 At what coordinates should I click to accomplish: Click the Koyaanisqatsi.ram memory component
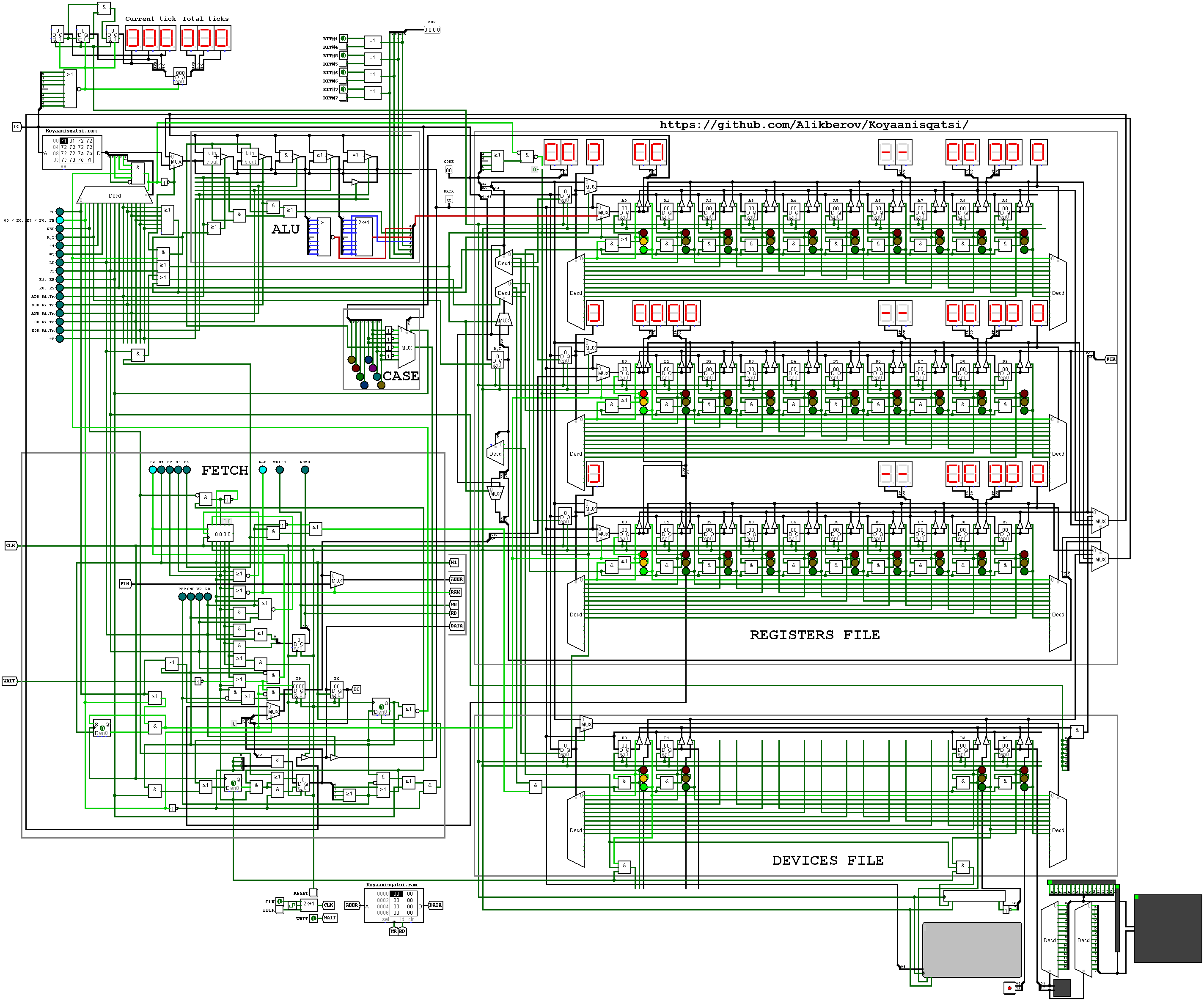coord(394,905)
